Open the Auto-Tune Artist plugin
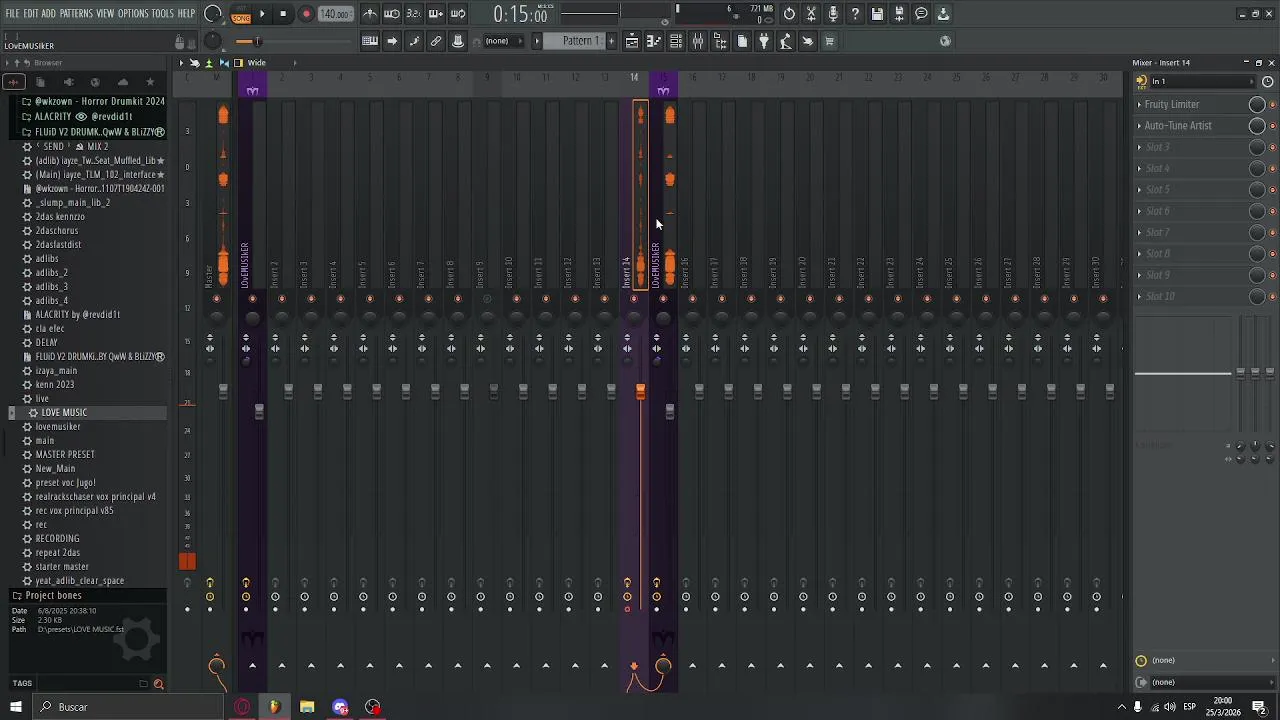This screenshot has height=720, width=1280. (1178, 126)
